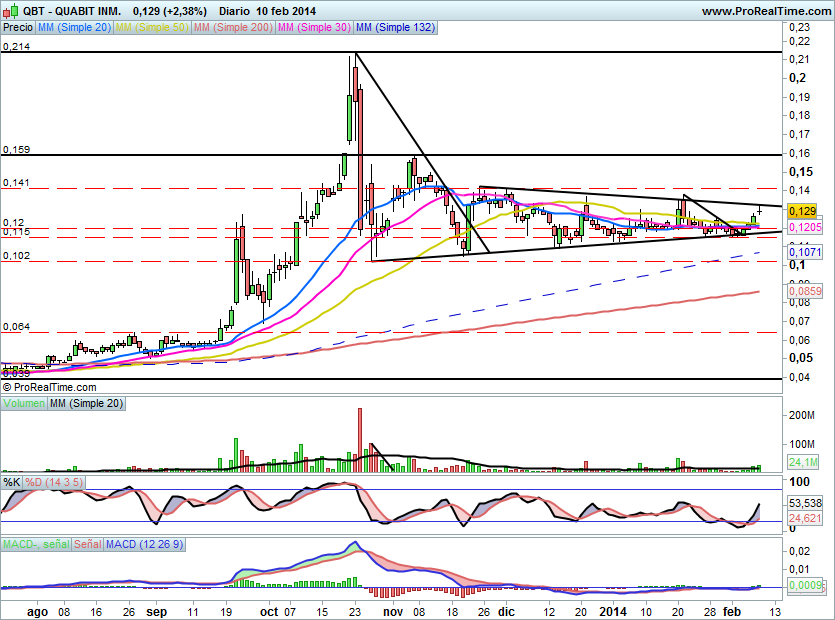Click the 53,538 stochastic value tag

pos(805,503)
